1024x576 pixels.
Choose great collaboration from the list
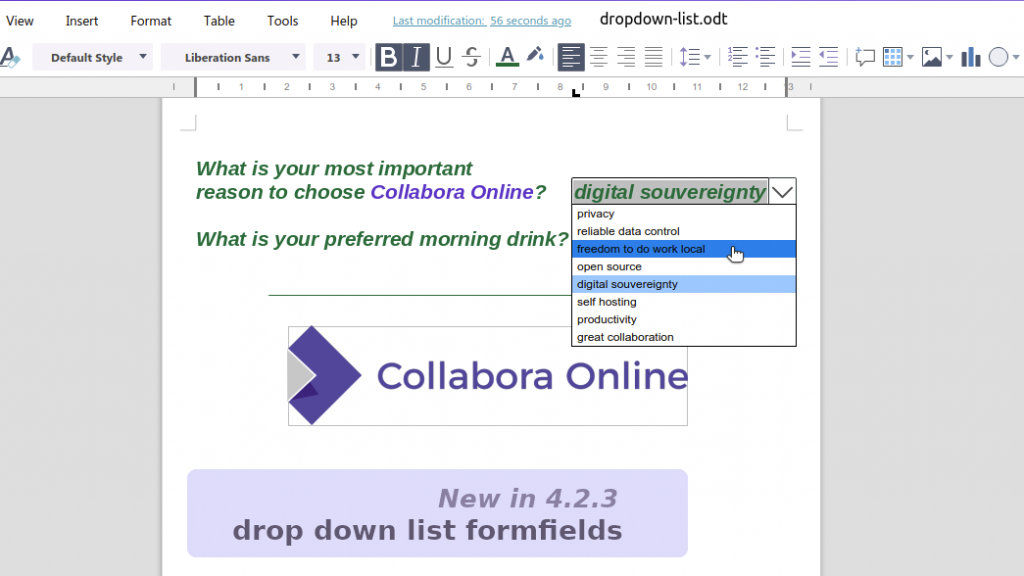point(684,337)
